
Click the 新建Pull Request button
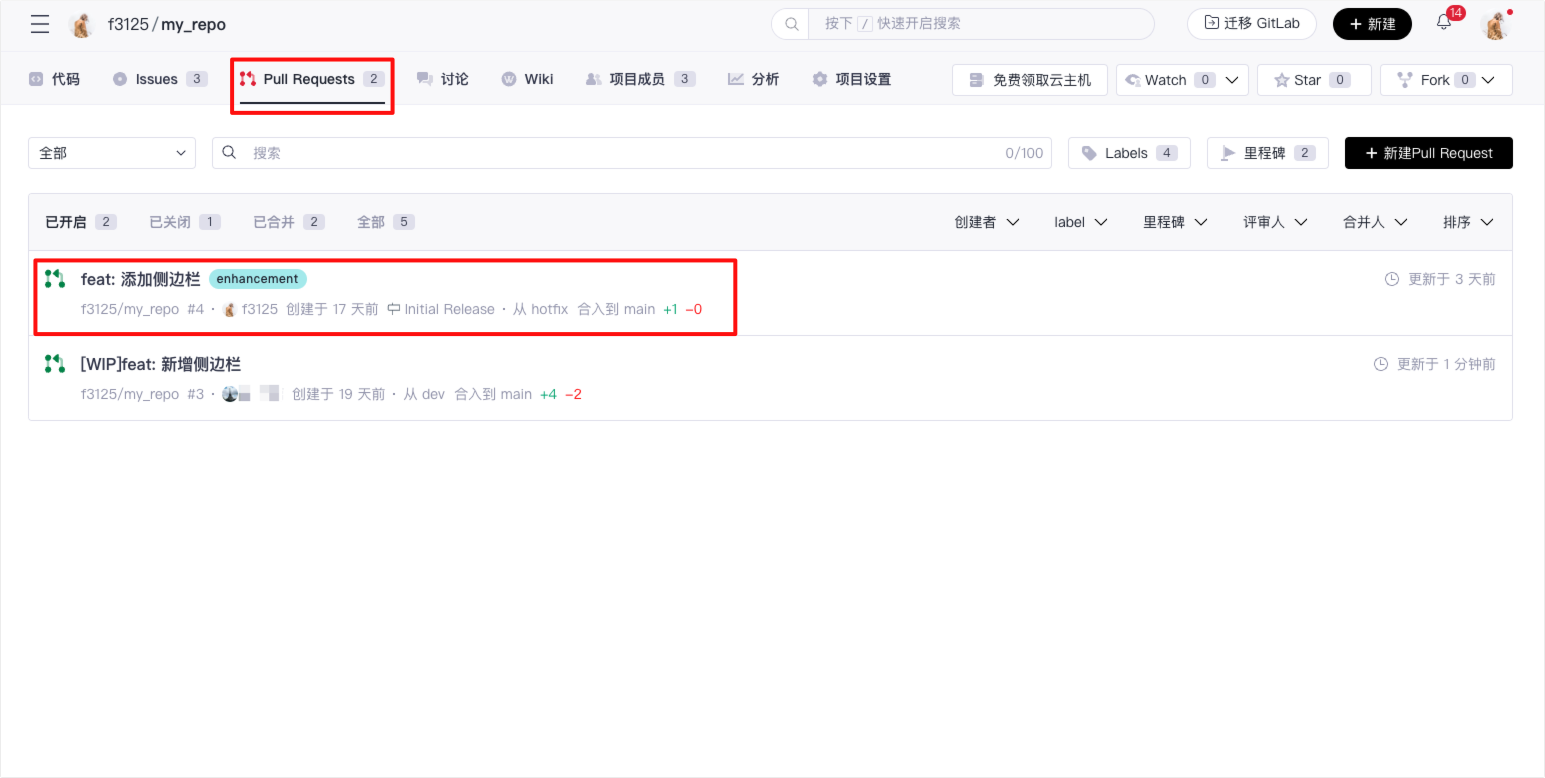[x=1428, y=153]
